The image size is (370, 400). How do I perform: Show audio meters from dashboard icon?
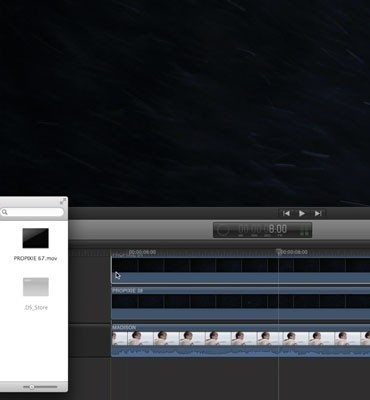coord(304,230)
